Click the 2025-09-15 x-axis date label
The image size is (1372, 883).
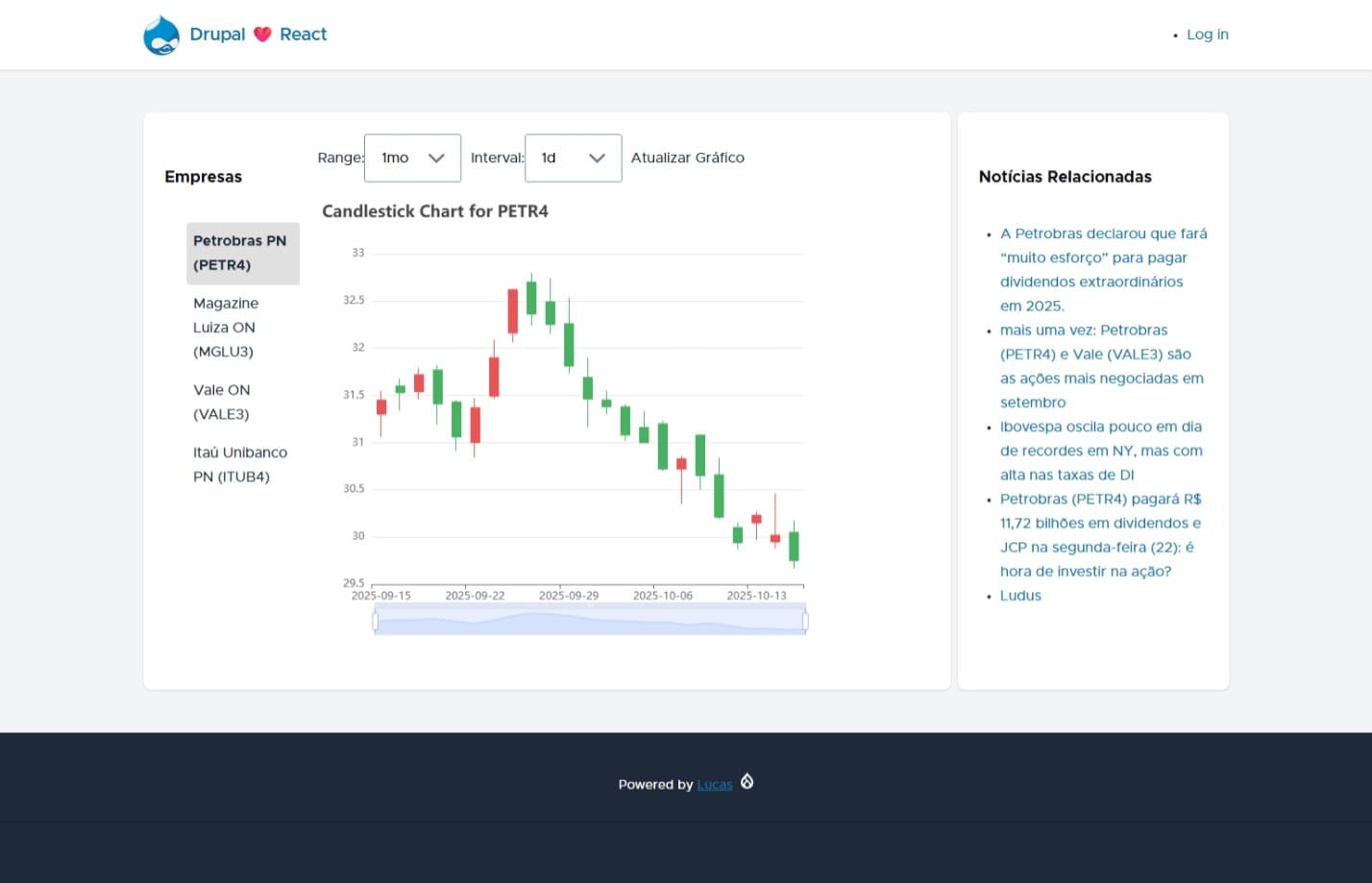point(380,596)
